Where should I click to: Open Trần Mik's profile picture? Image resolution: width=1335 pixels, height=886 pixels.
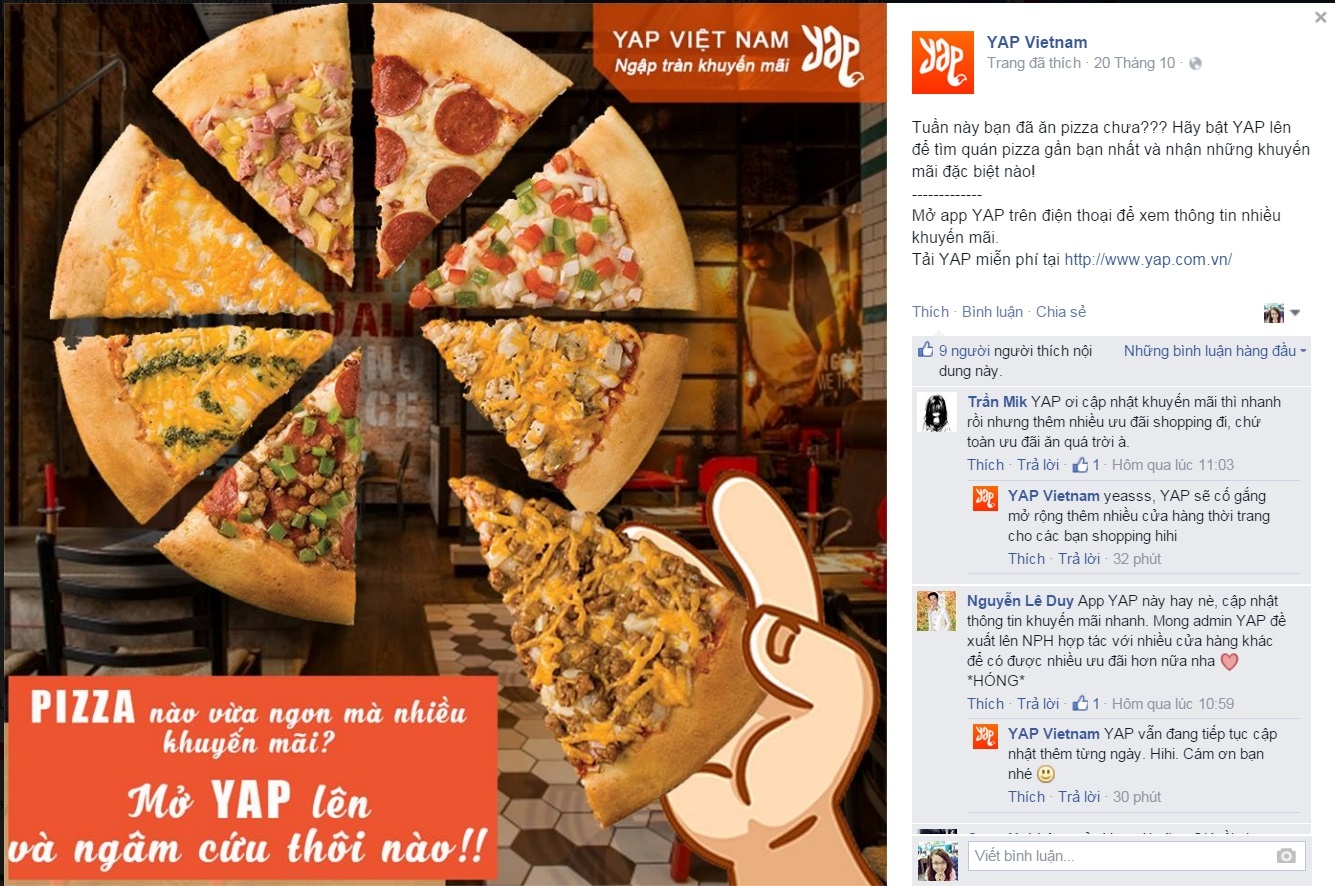point(937,412)
